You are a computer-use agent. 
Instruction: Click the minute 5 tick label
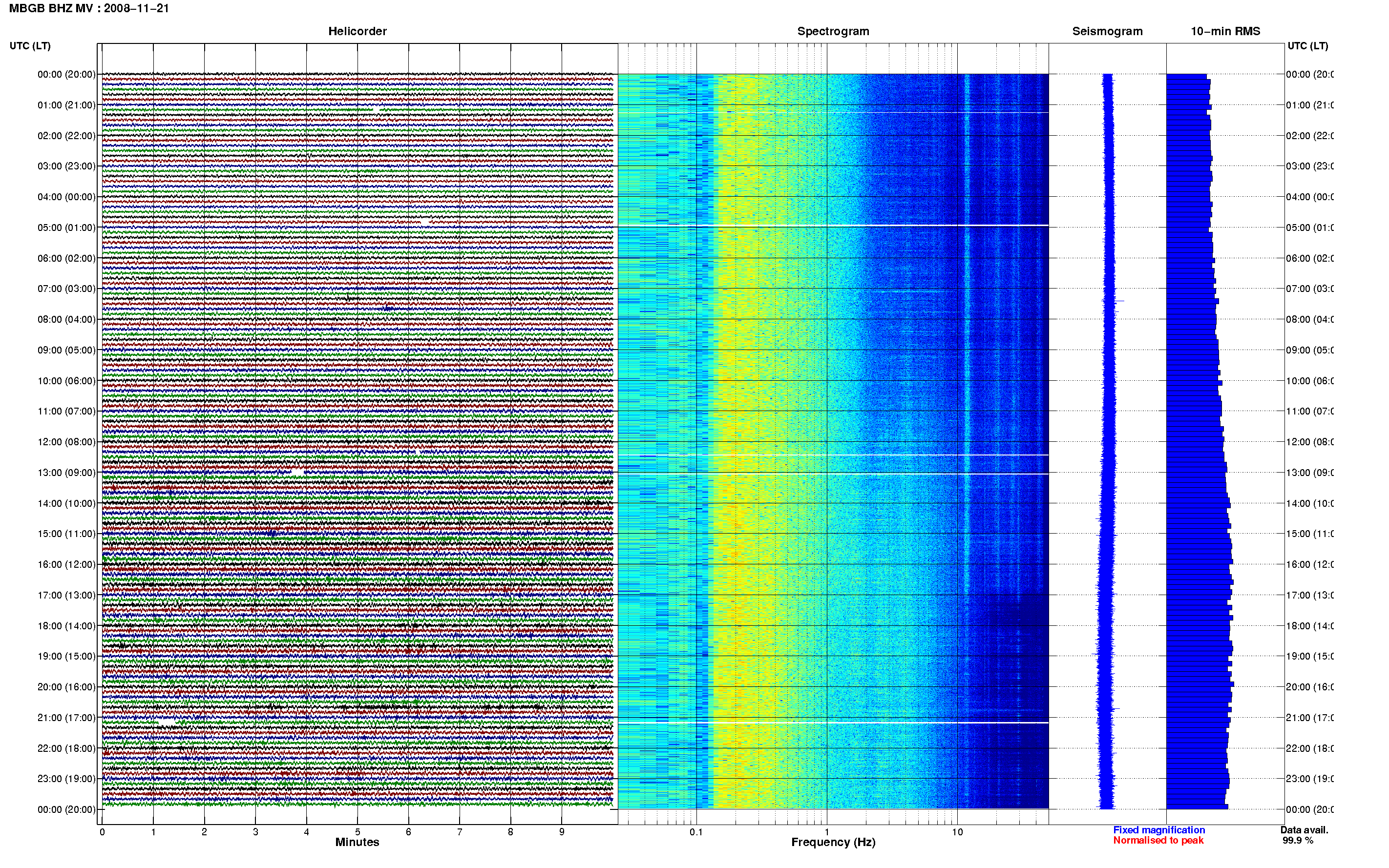(x=358, y=832)
